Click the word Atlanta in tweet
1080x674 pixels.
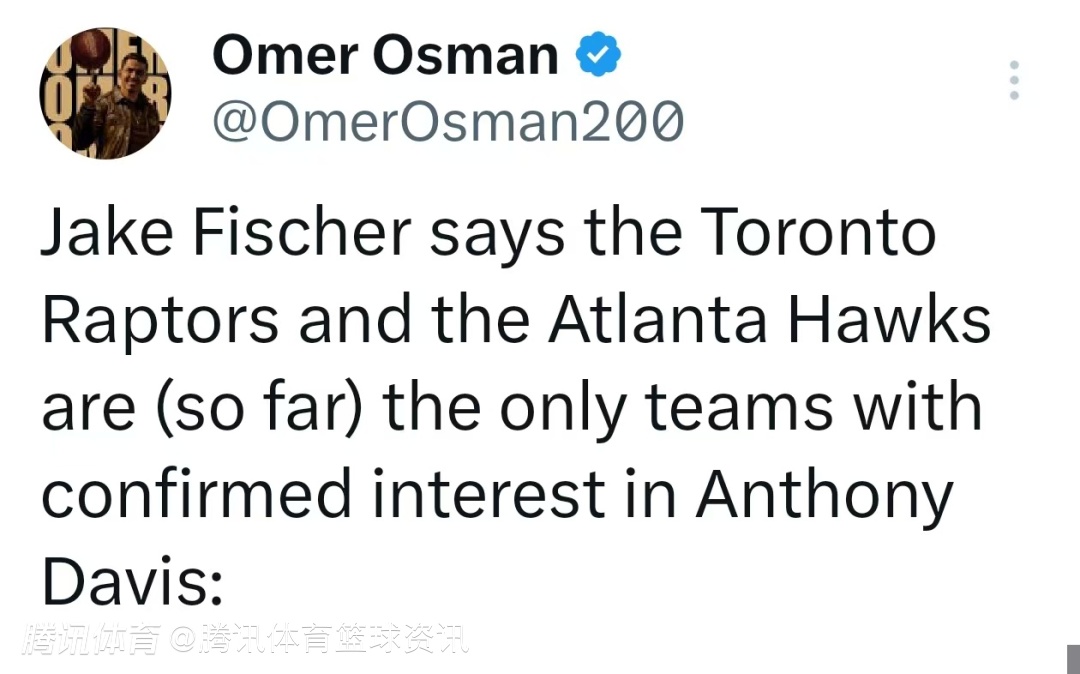pyautogui.click(x=658, y=320)
